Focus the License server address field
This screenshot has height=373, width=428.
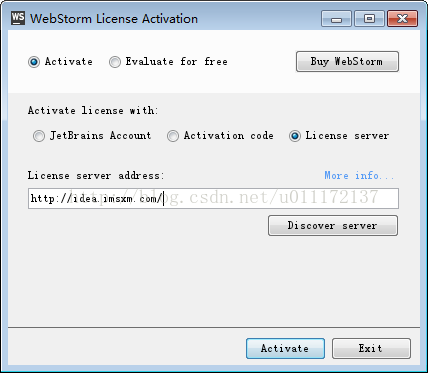coord(213,199)
